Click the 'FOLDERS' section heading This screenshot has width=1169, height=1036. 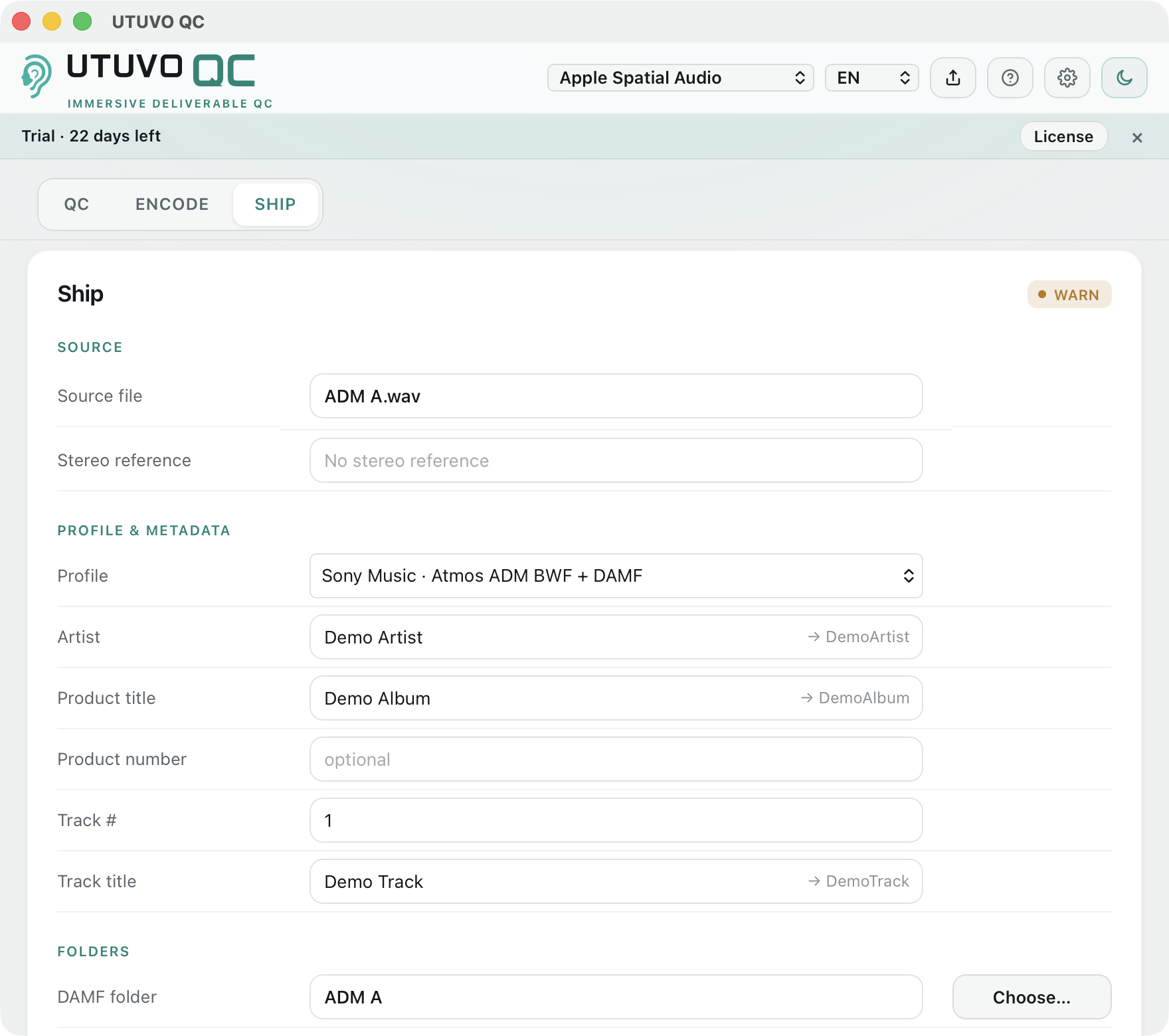click(93, 952)
